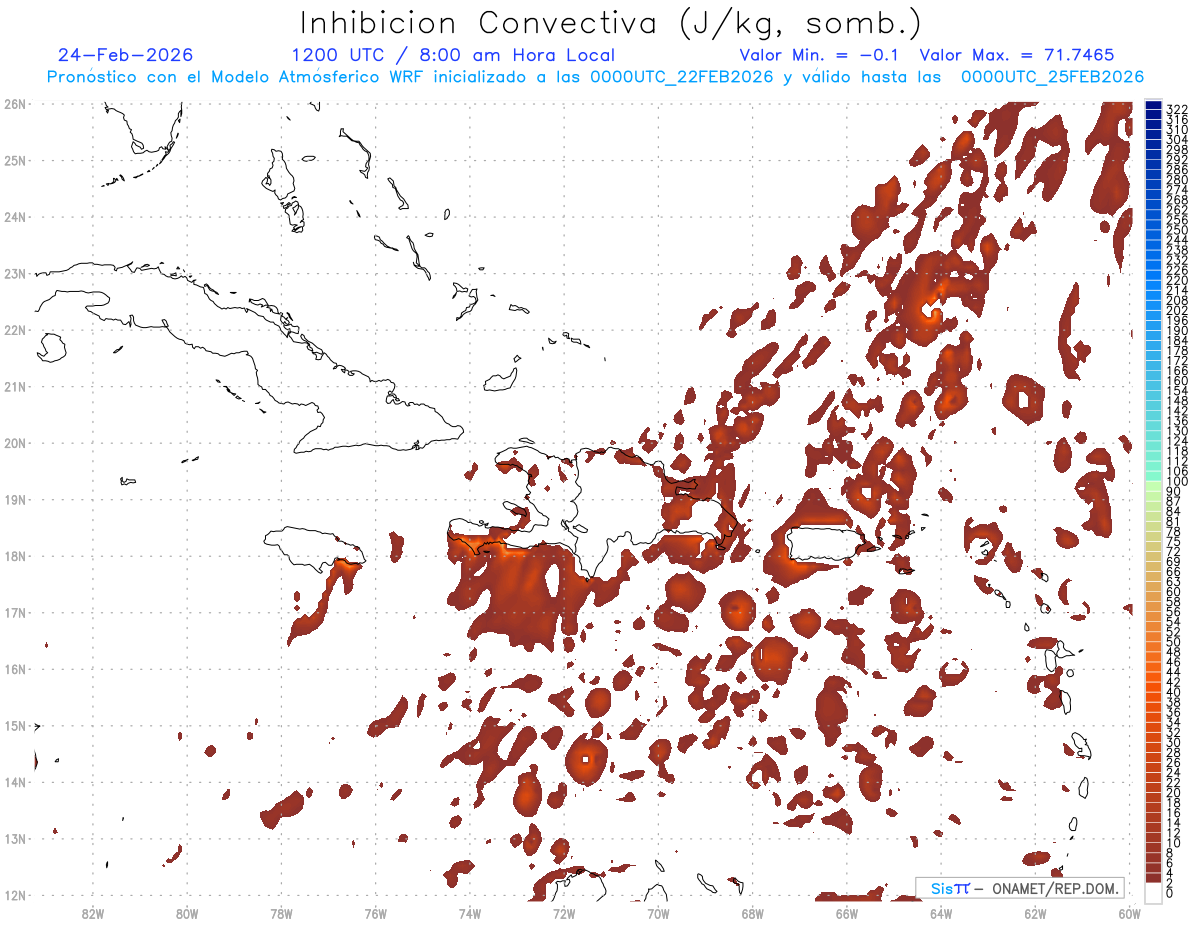Click the '18N' latitude label

tap(15, 556)
